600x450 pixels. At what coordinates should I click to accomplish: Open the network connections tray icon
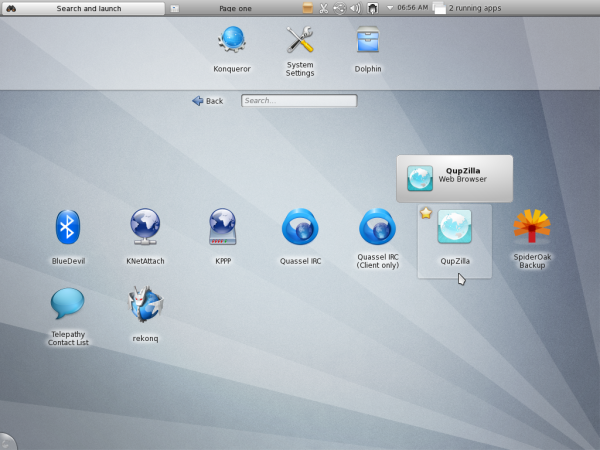click(x=339, y=8)
